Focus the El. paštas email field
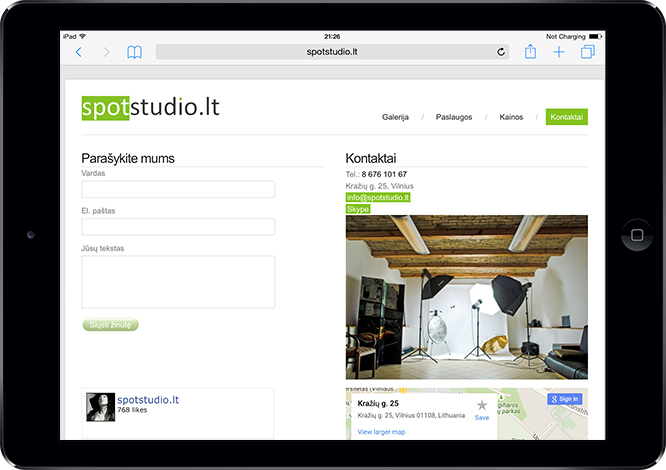This screenshot has height=470, width=666. coord(178,227)
